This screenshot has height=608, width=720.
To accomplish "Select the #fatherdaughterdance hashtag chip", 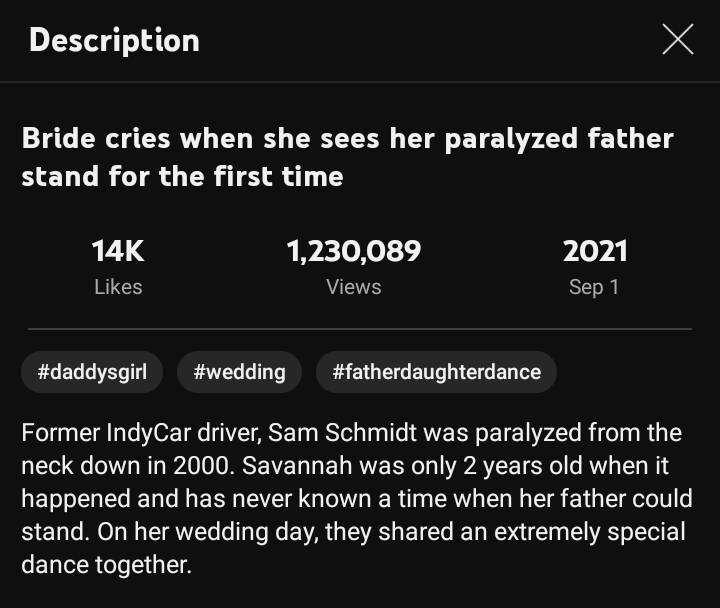I will click(x=436, y=372).
